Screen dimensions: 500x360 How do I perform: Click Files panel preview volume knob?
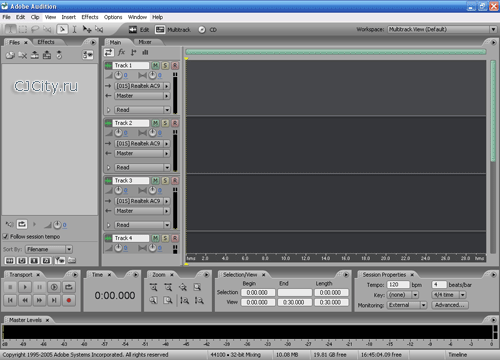(x=57, y=225)
